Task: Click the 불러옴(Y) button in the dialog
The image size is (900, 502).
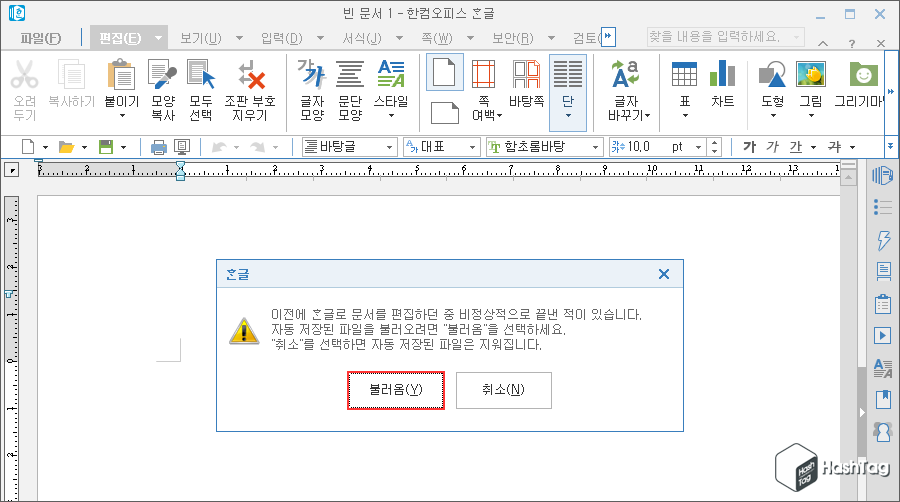Action: pos(395,390)
